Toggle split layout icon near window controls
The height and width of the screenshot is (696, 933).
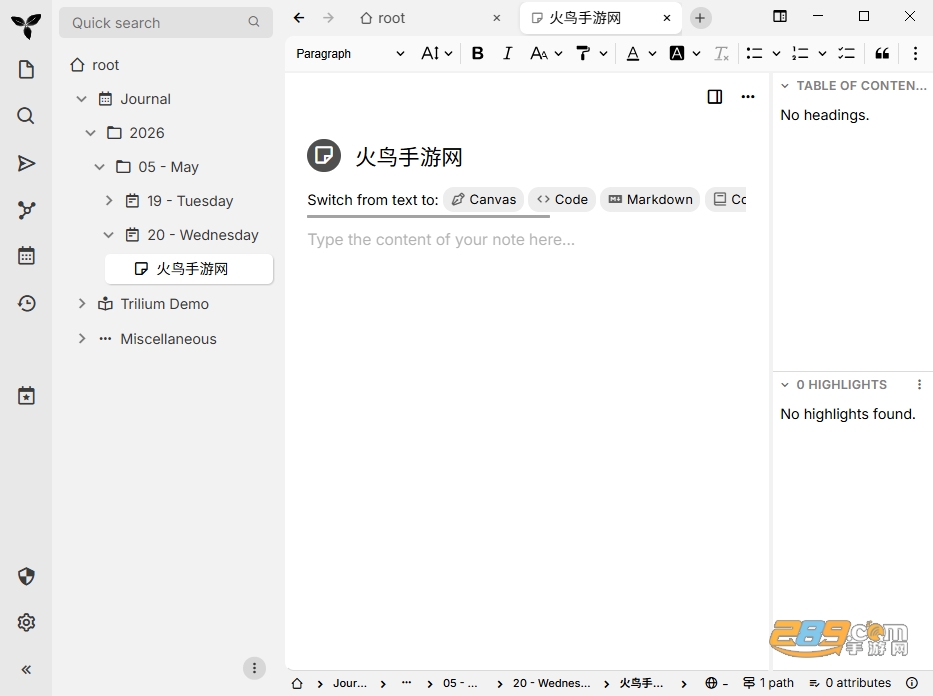[779, 17]
